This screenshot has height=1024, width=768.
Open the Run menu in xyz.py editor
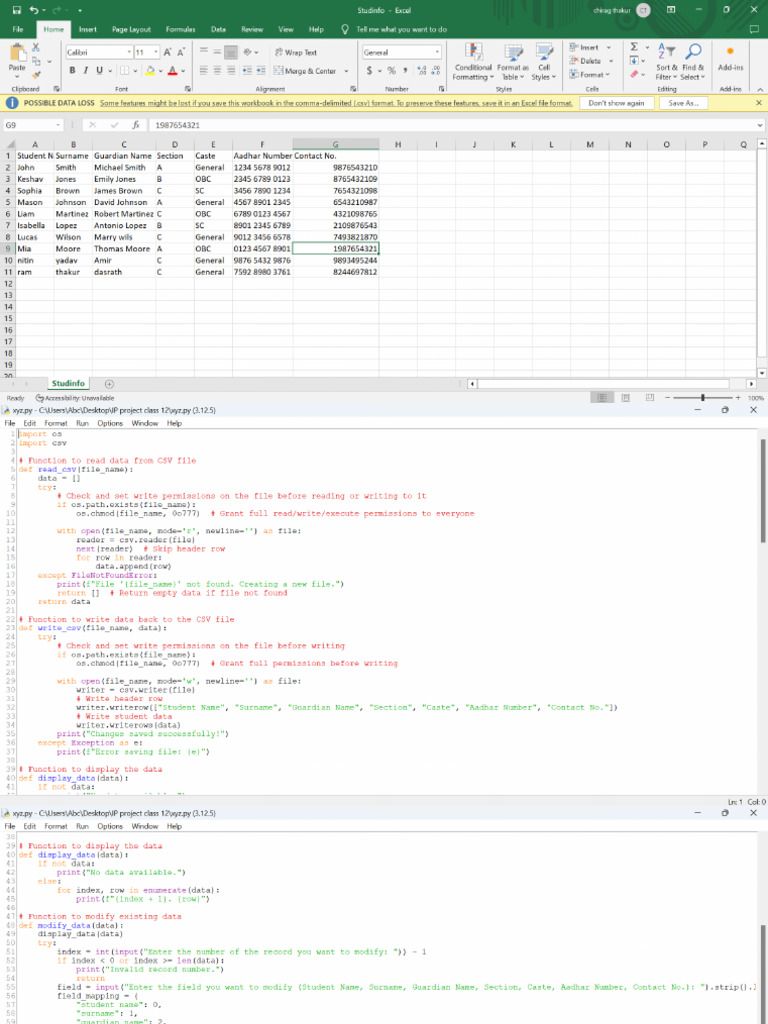(x=84, y=423)
